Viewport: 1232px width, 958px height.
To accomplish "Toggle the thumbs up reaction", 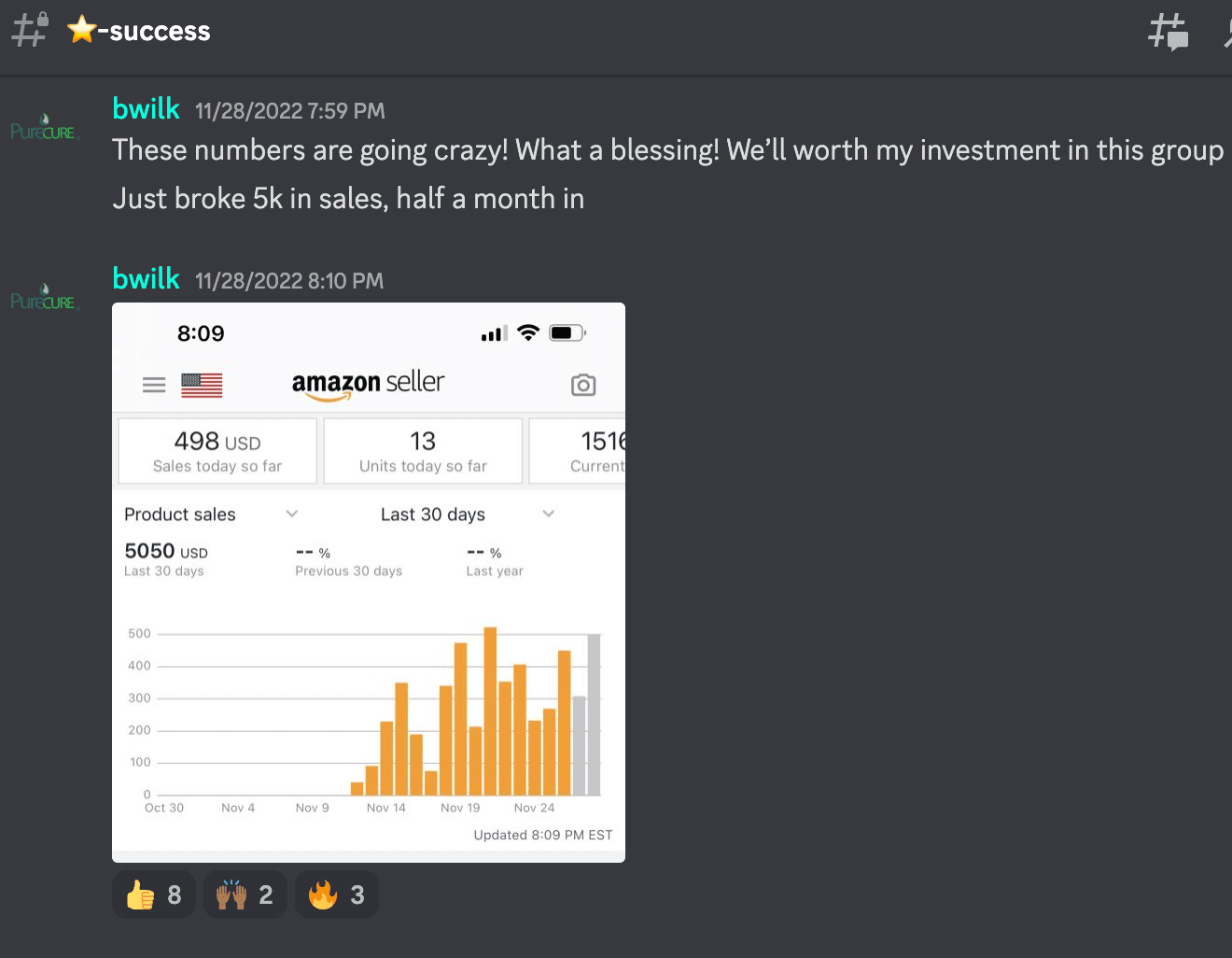I will (154, 895).
